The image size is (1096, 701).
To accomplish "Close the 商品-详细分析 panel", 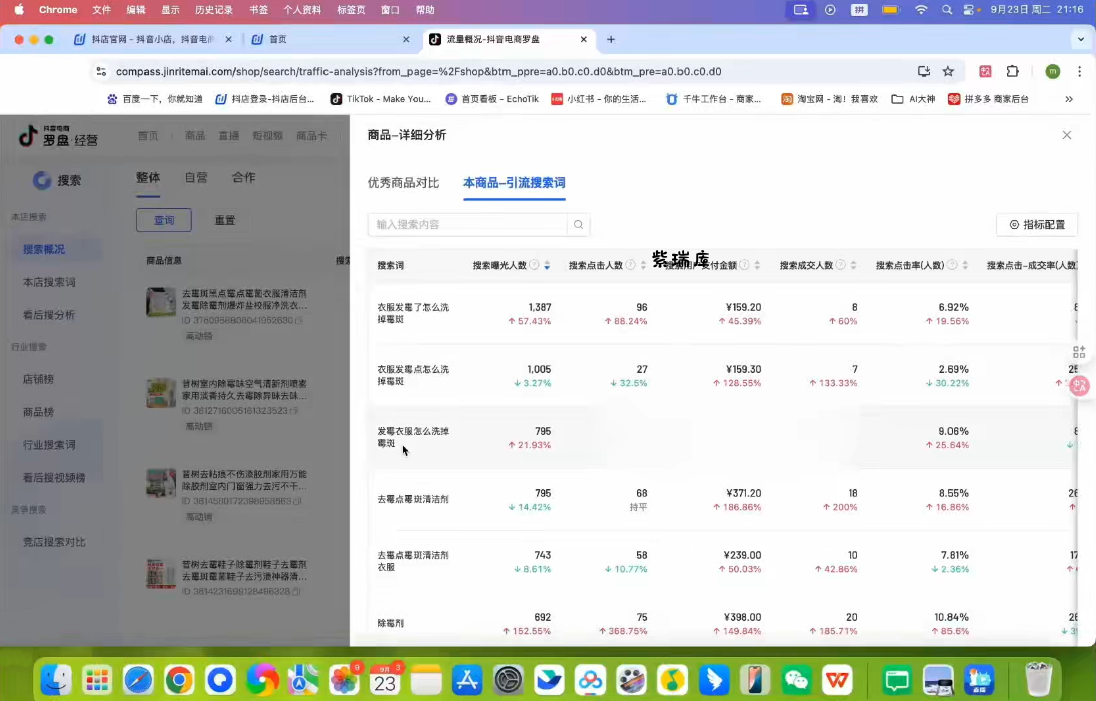I will click(1066, 135).
